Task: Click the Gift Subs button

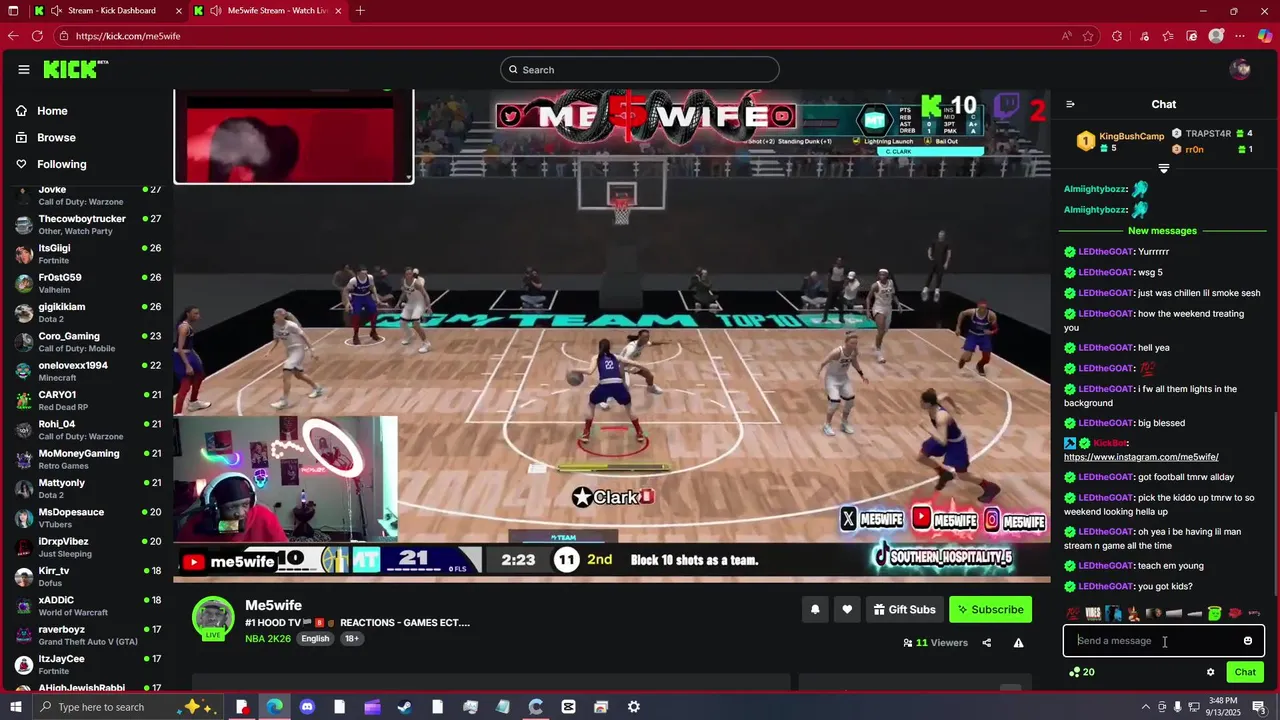Action: pyautogui.click(x=904, y=609)
